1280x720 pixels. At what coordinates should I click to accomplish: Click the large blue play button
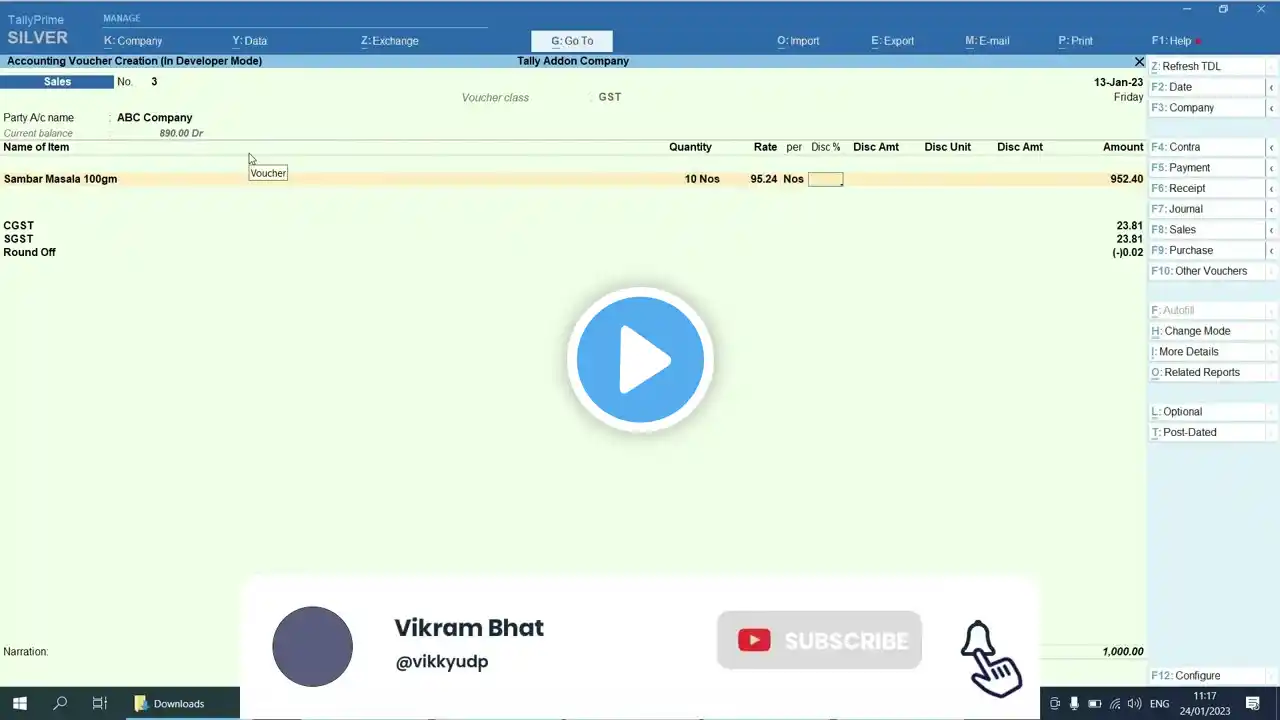pyautogui.click(x=640, y=360)
